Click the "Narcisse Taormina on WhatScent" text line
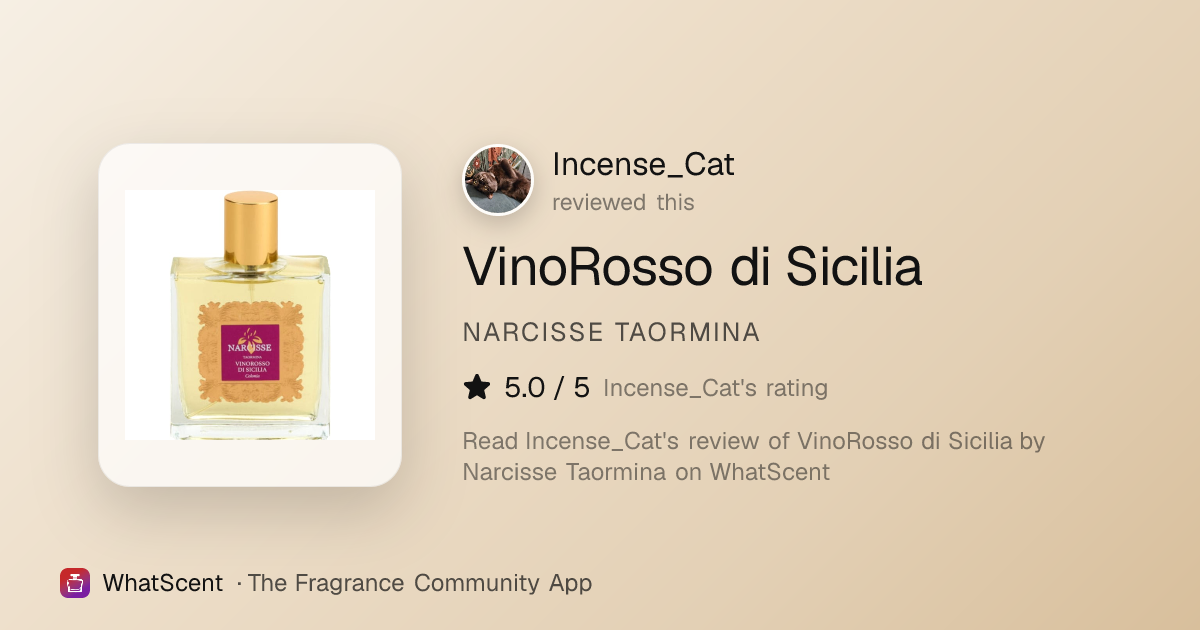 tap(646, 472)
